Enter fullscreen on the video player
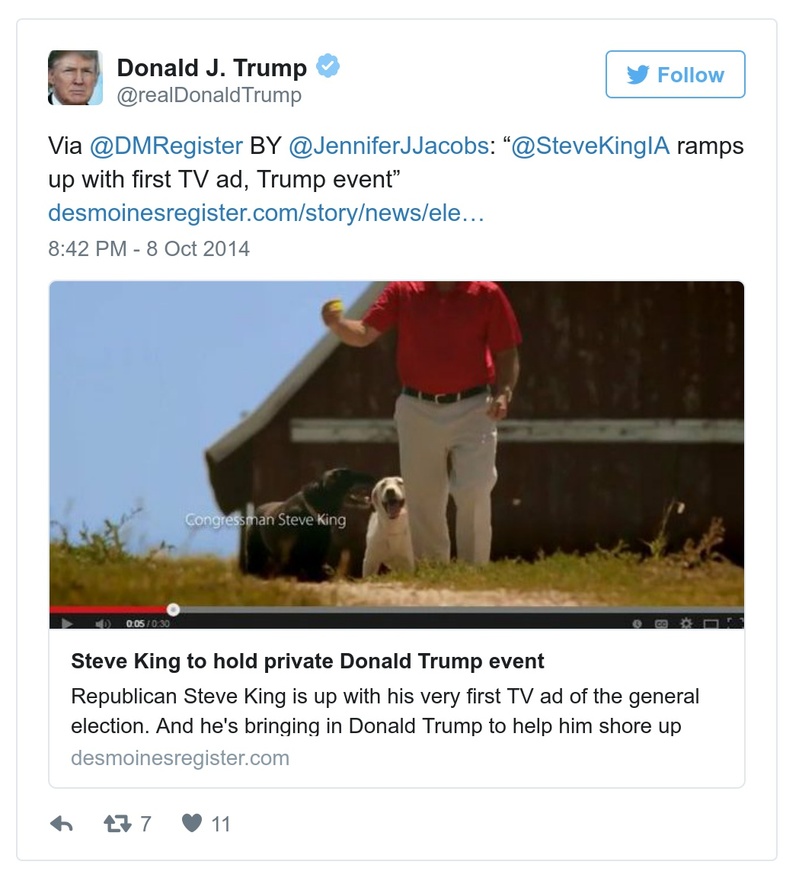 coord(735,622)
